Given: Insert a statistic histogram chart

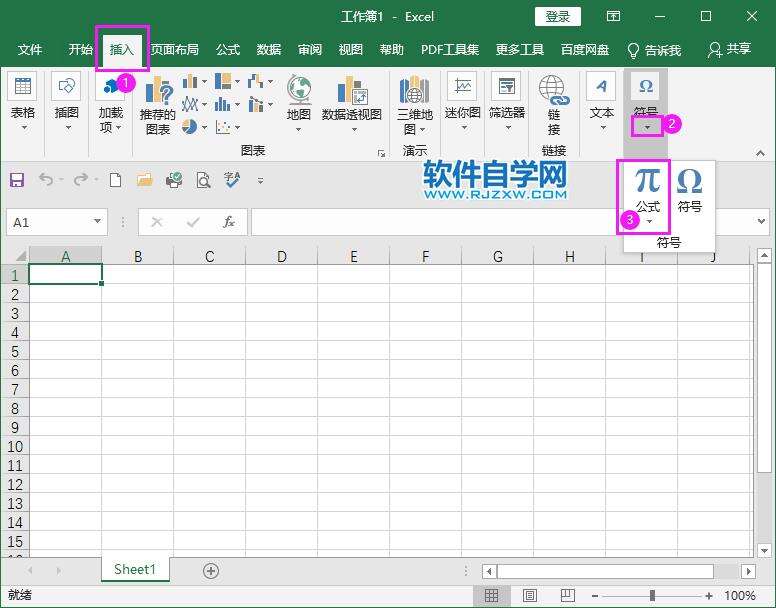Looking at the screenshot, I should coord(227,104).
